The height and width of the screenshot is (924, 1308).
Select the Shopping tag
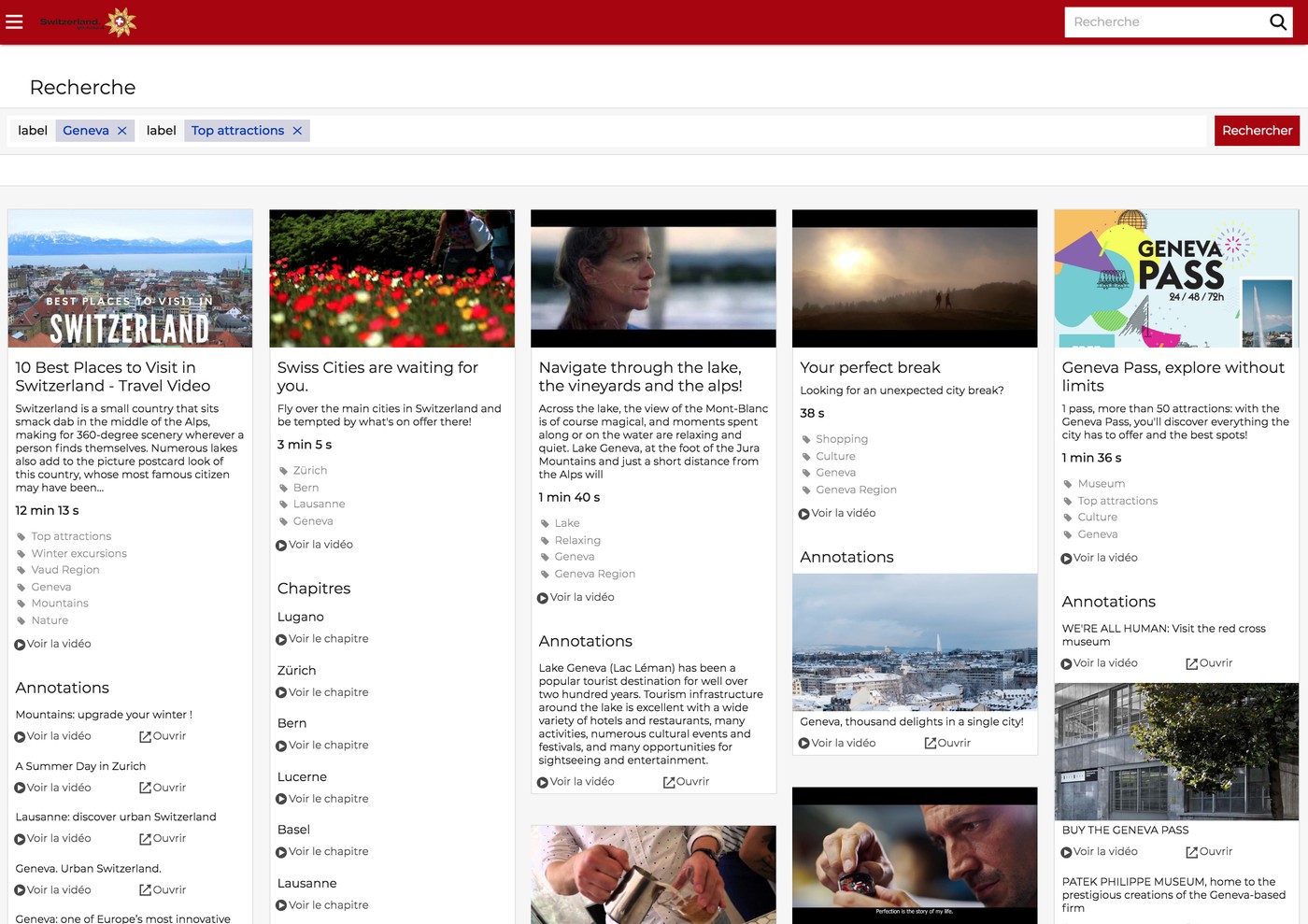[841, 439]
